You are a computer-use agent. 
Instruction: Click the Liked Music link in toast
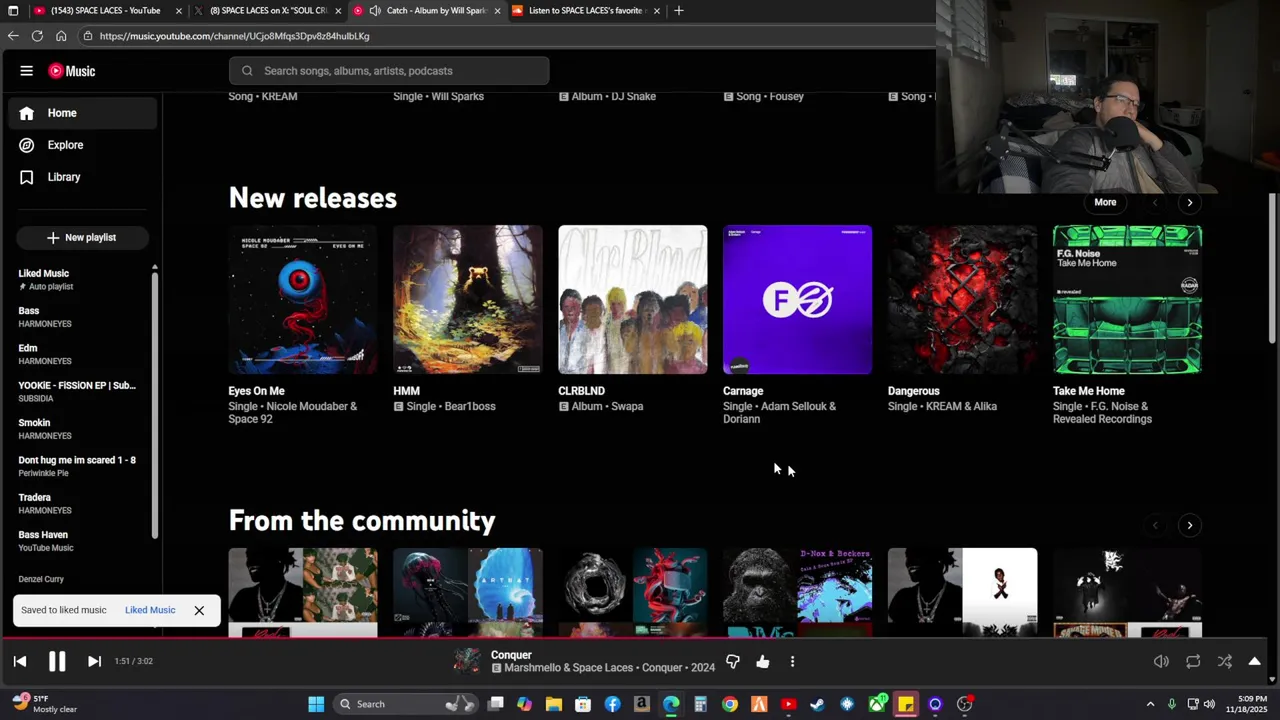pyautogui.click(x=150, y=610)
